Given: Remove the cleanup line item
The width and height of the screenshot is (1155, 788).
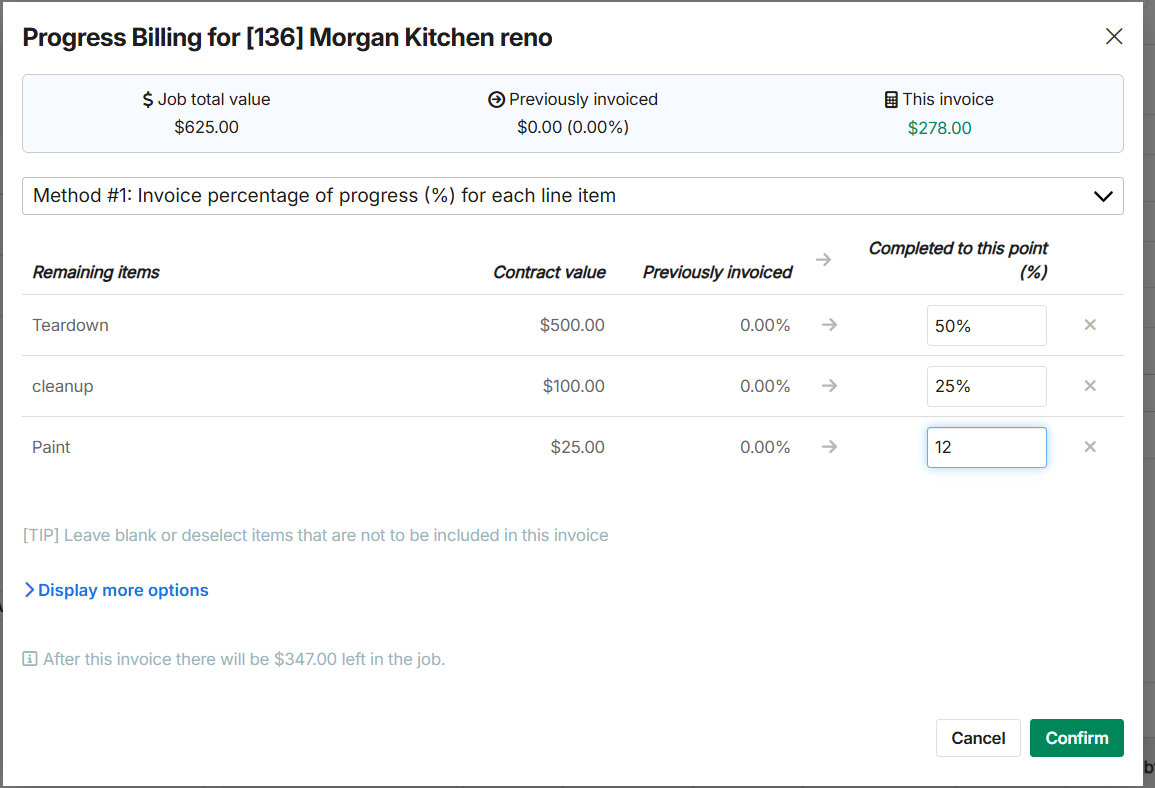Looking at the screenshot, I should (x=1090, y=386).
